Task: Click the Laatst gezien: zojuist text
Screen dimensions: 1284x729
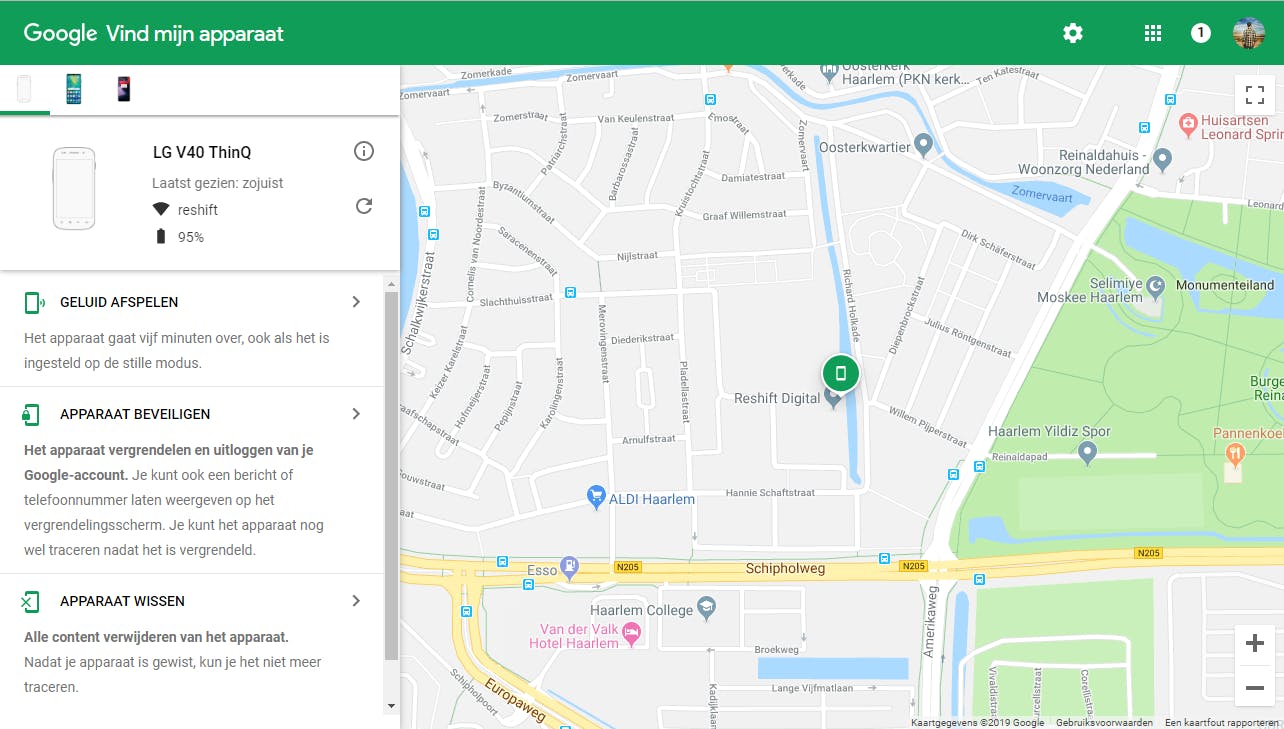Action: pos(218,183)
